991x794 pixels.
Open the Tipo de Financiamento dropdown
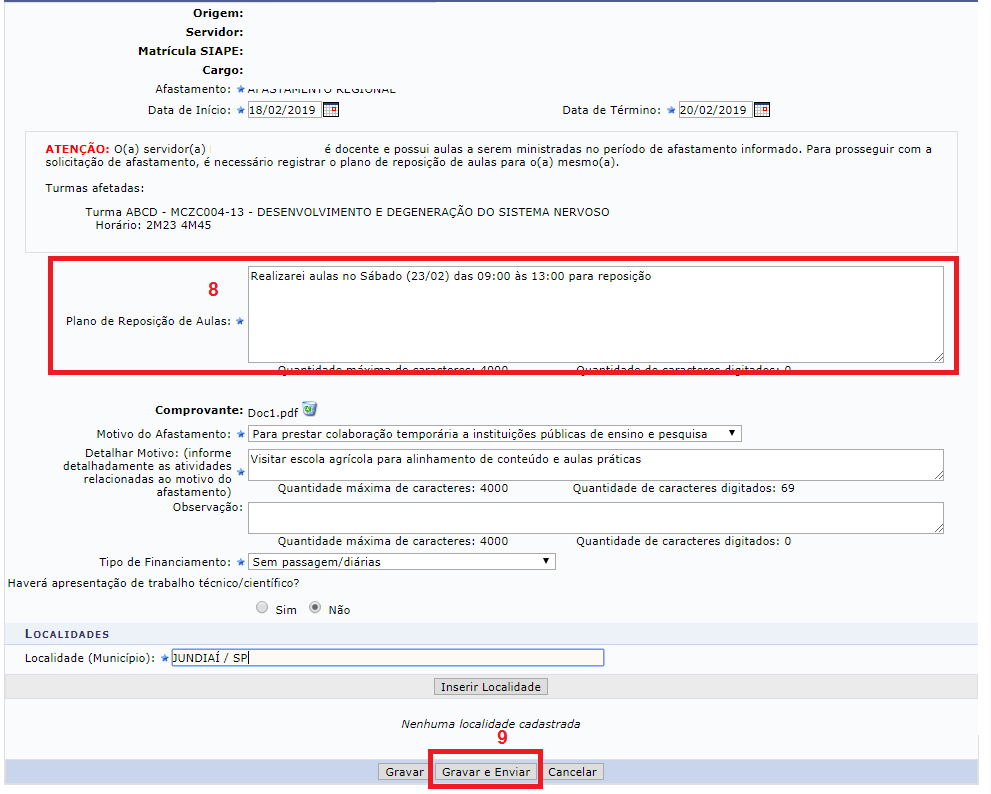pyautogui.click(x=401, y=562)
